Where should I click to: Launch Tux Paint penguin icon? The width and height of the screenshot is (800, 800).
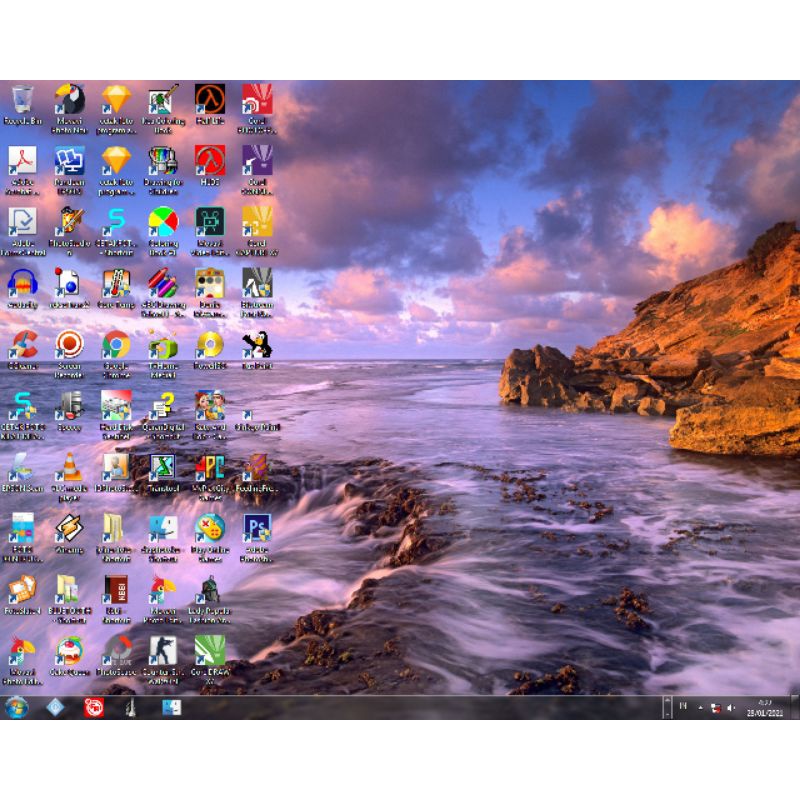click(x=257, y=345)
